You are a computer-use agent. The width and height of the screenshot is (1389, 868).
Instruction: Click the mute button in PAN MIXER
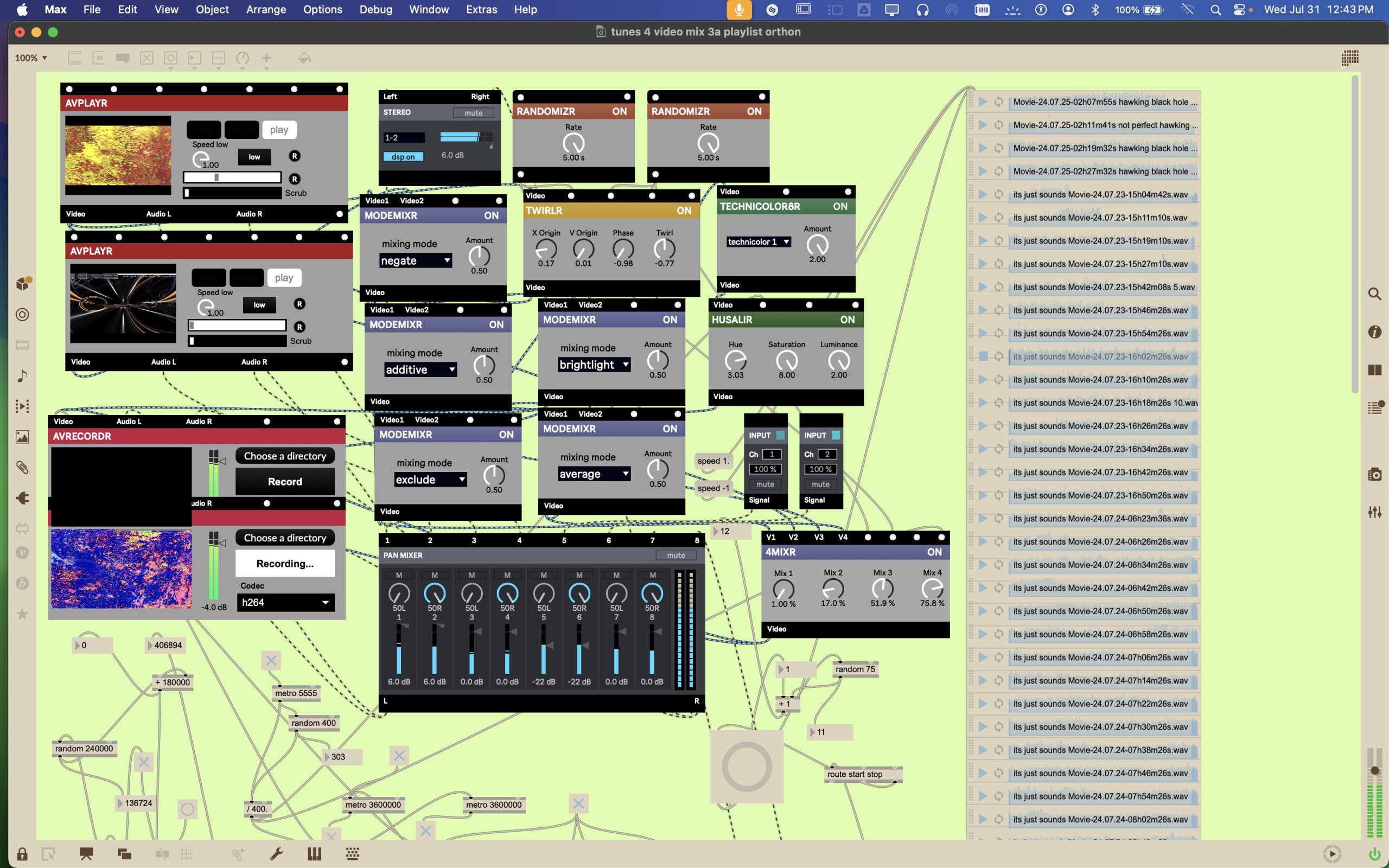676,555
